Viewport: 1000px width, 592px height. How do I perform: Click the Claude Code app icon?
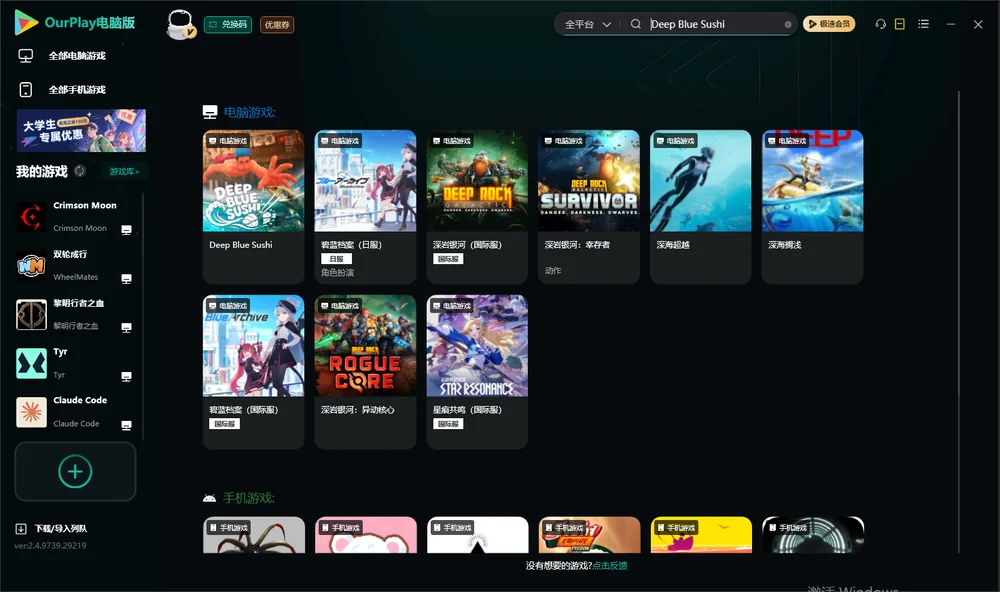(x=31, y=412)
